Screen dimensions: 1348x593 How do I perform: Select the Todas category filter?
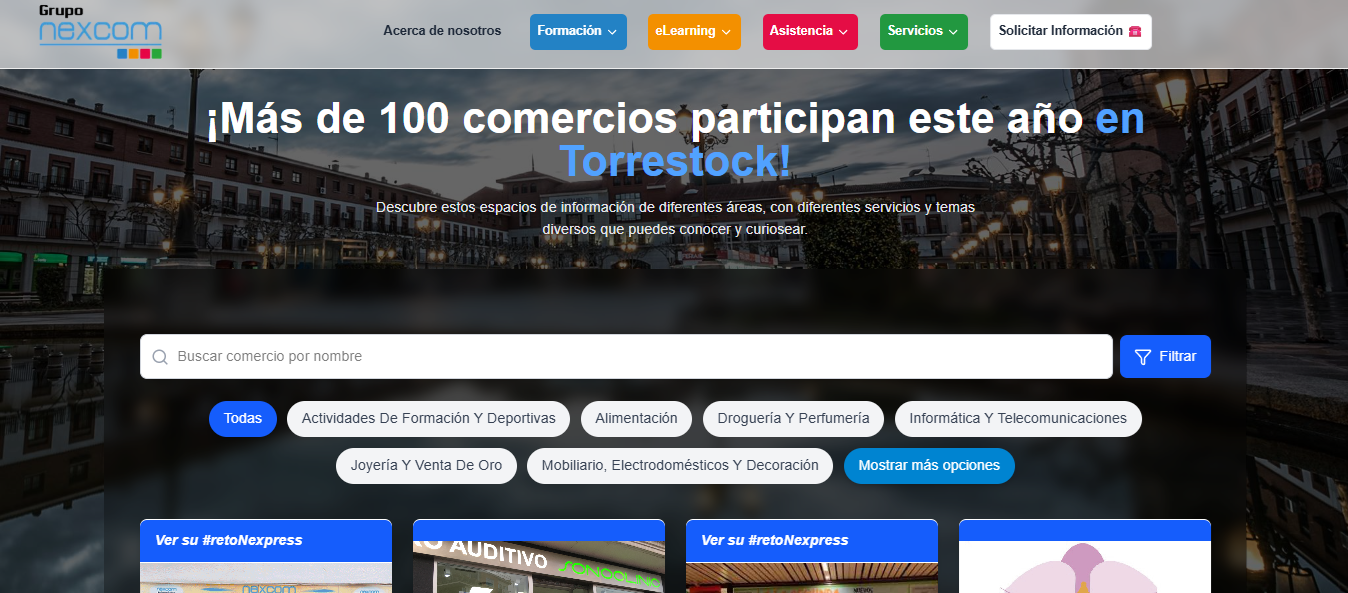[243, 418]
